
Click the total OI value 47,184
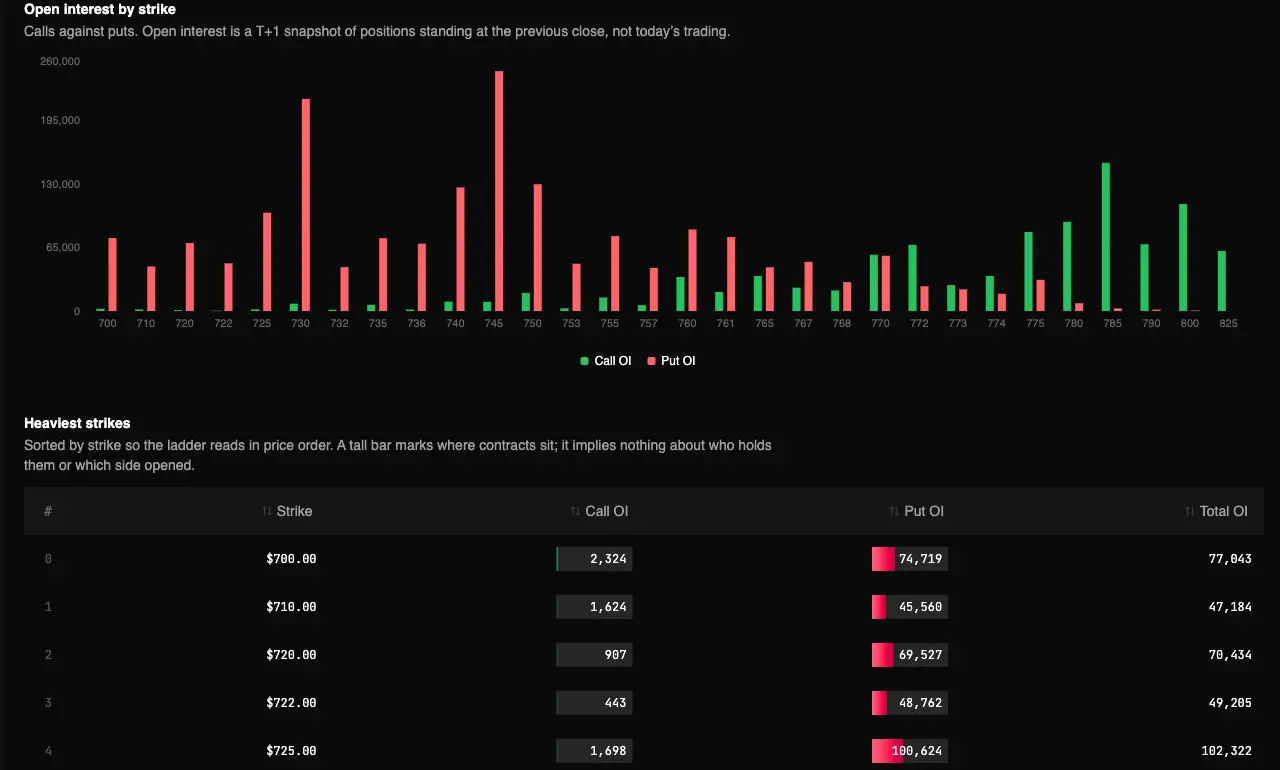[1230, 607]
